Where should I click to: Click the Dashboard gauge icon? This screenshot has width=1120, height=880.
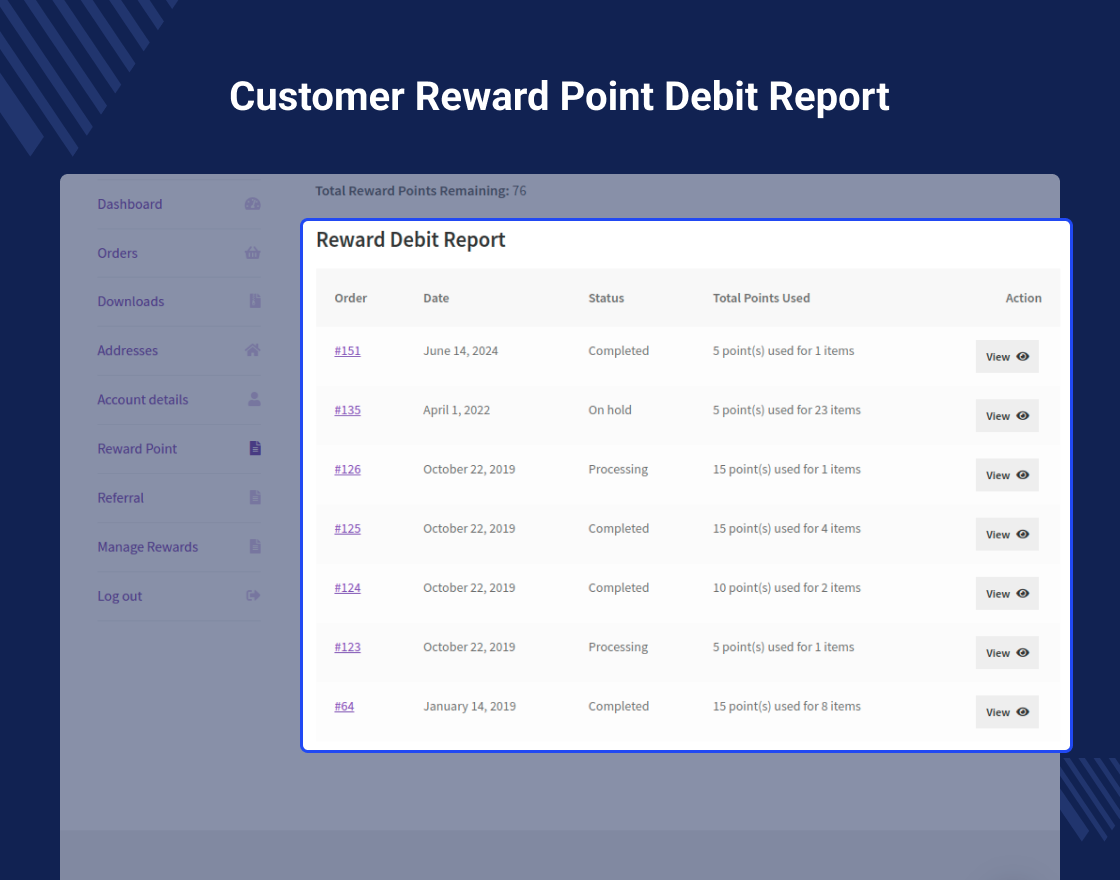click(x=253, y=204)
